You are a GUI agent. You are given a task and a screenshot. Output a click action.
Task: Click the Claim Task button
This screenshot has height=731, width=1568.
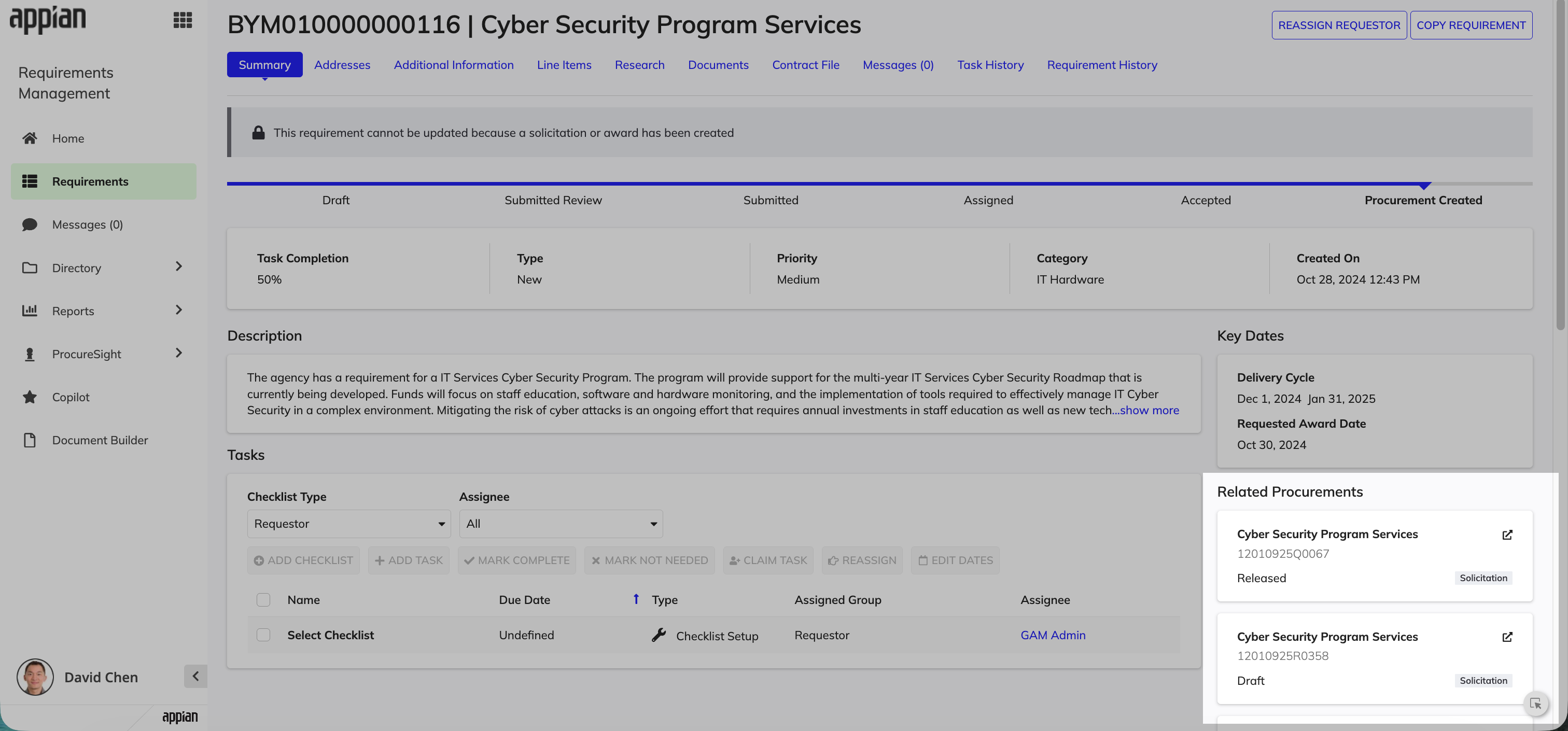(768, 560)
